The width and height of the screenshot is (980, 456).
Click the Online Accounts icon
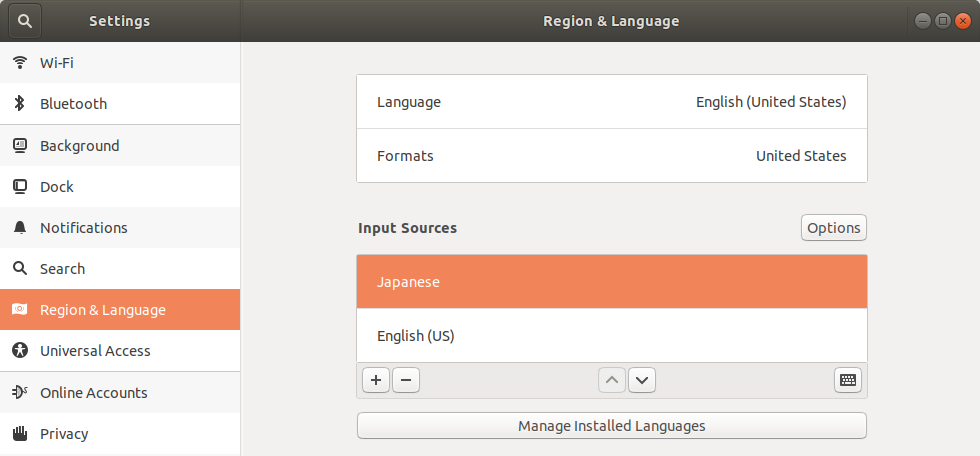pos(19,393)
